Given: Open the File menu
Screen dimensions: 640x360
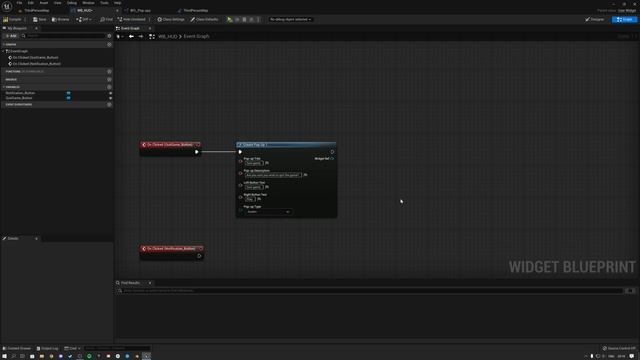Looking at the screenshot, I should pyautogui.click(x=19, y=3).
